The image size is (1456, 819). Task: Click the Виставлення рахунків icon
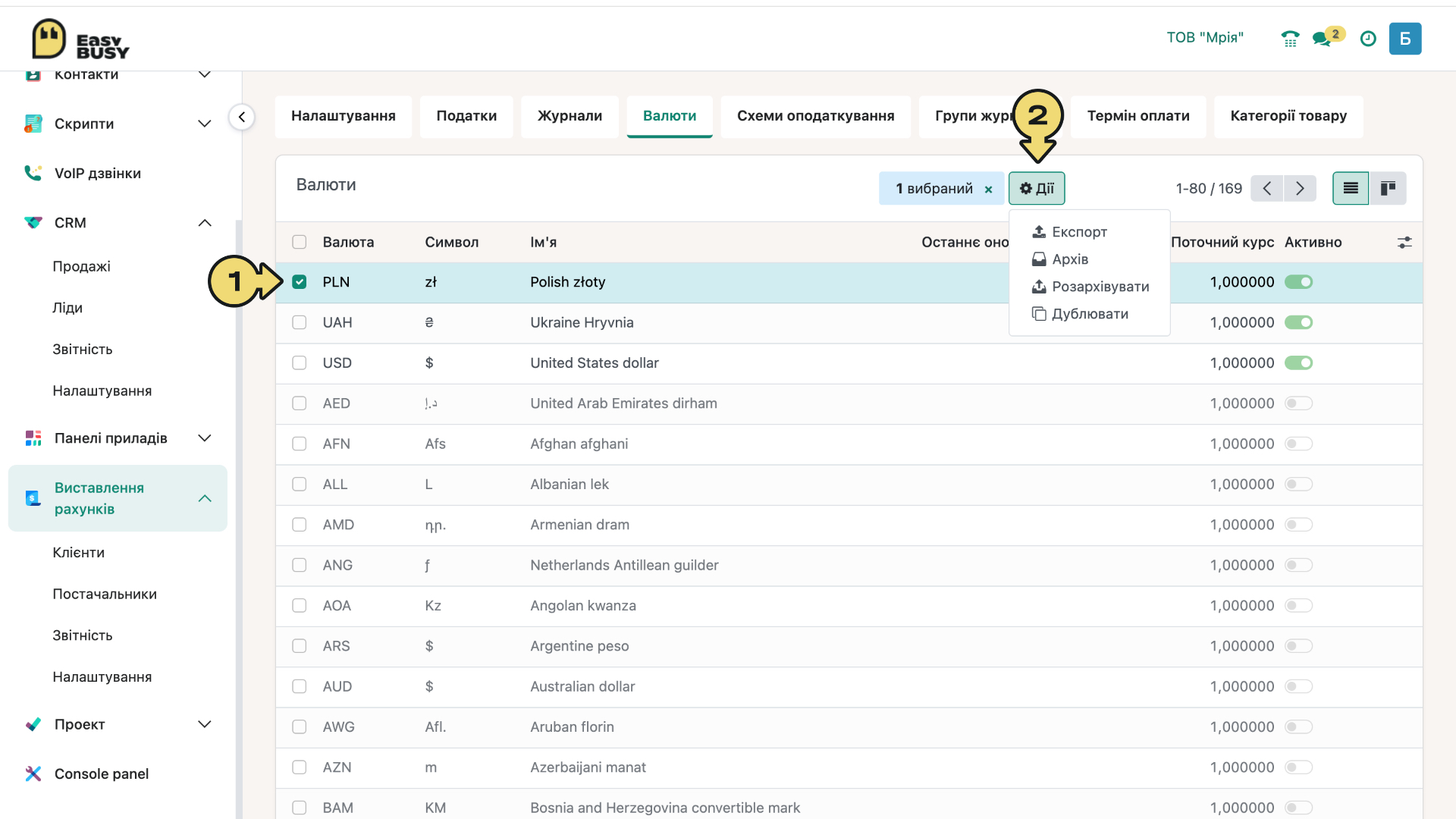pos(33,498)
